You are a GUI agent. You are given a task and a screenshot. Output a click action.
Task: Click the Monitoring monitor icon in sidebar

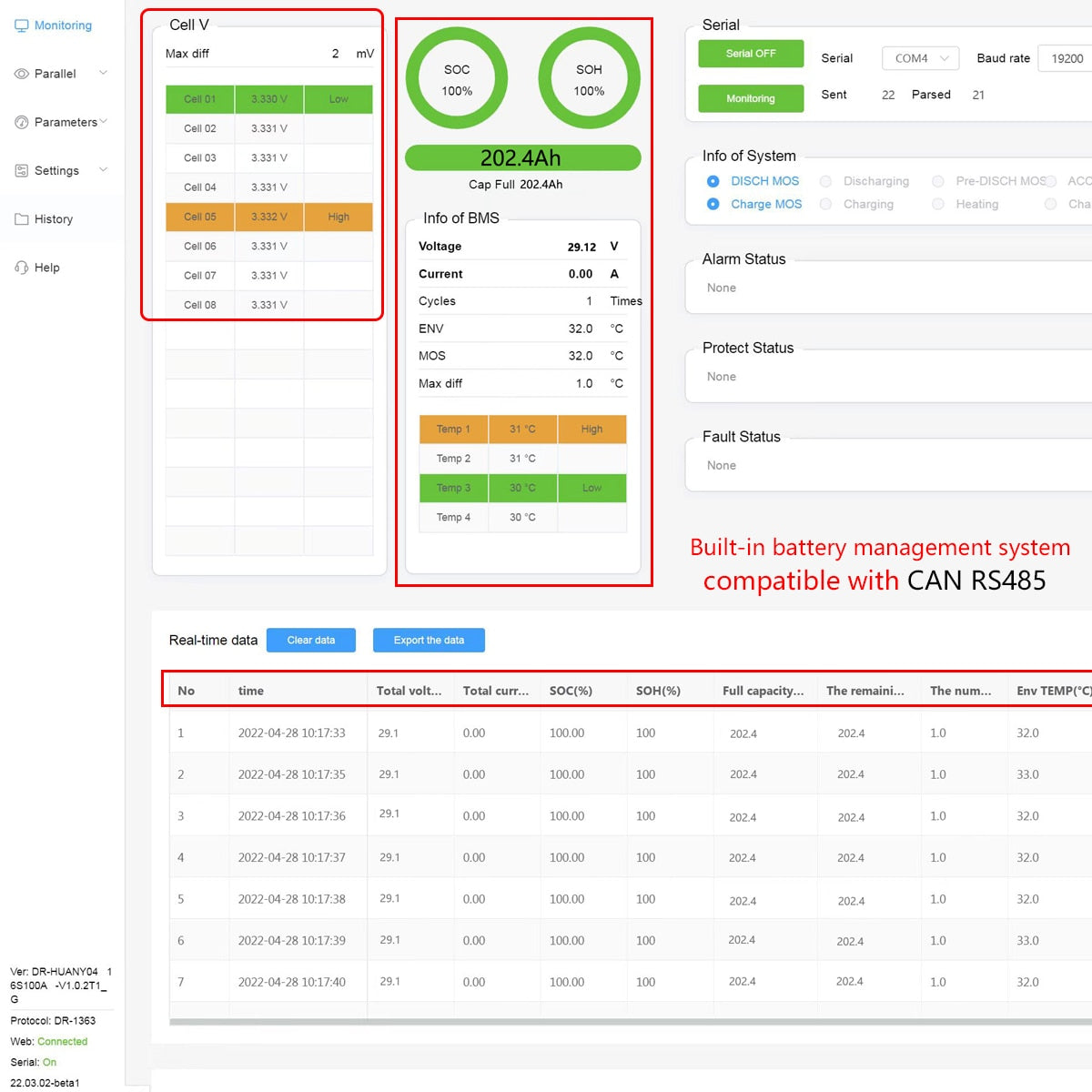(x=22, y=25)
